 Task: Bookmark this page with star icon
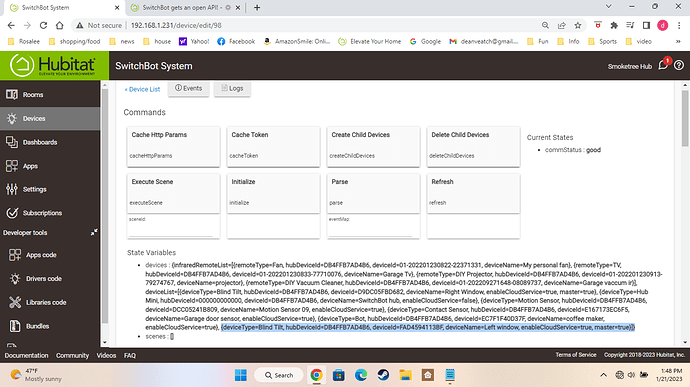(x=578, y=26)
